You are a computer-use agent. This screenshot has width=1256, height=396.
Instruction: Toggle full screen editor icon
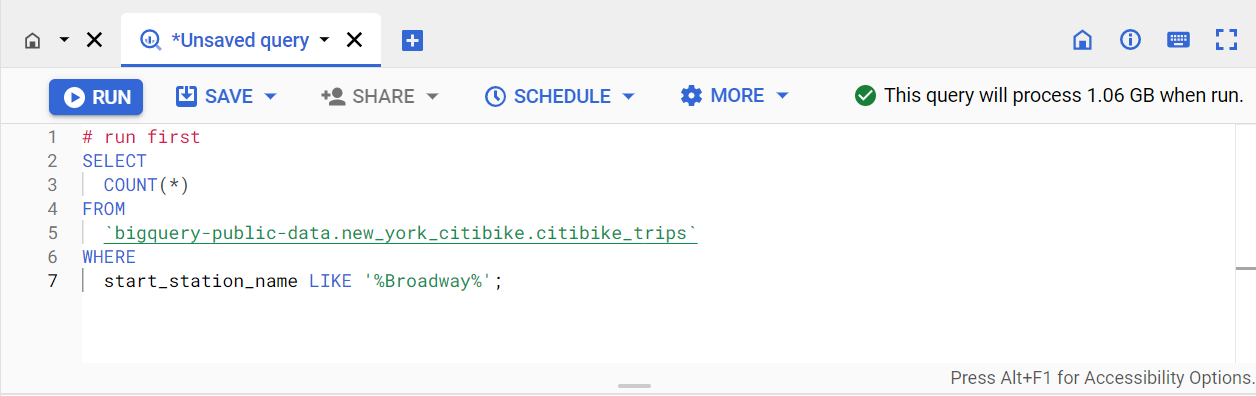click(1226, 40)
